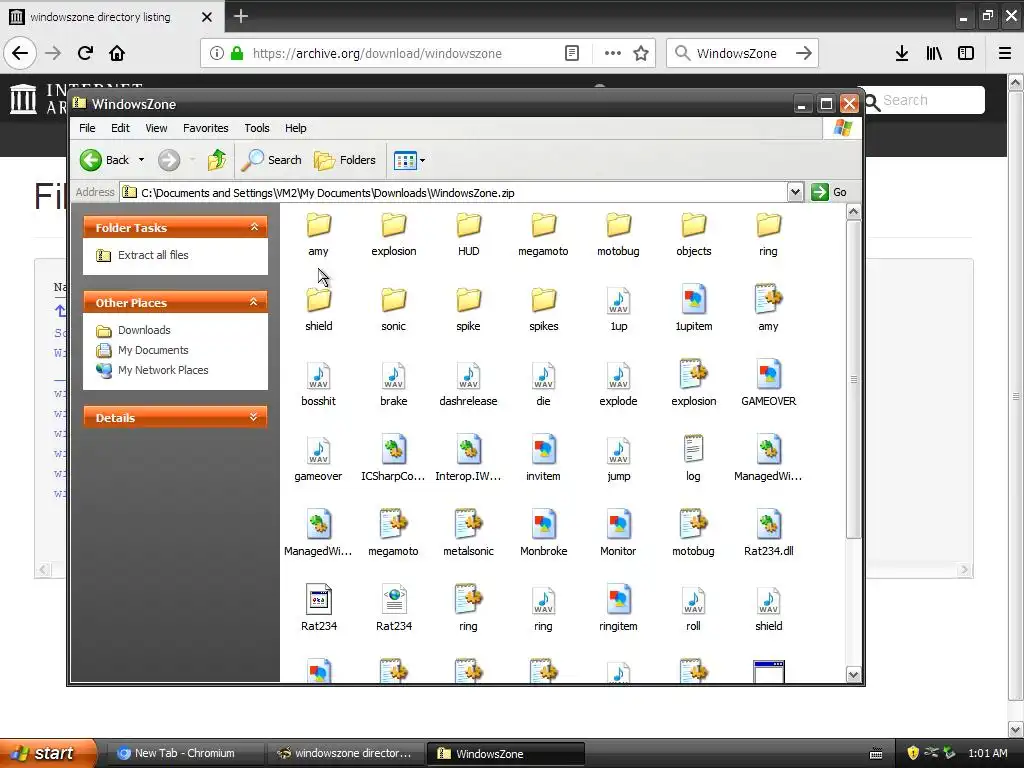Go to Downloads in Other Places
The width and height of the screenshot is (1024, 768).
144,330
